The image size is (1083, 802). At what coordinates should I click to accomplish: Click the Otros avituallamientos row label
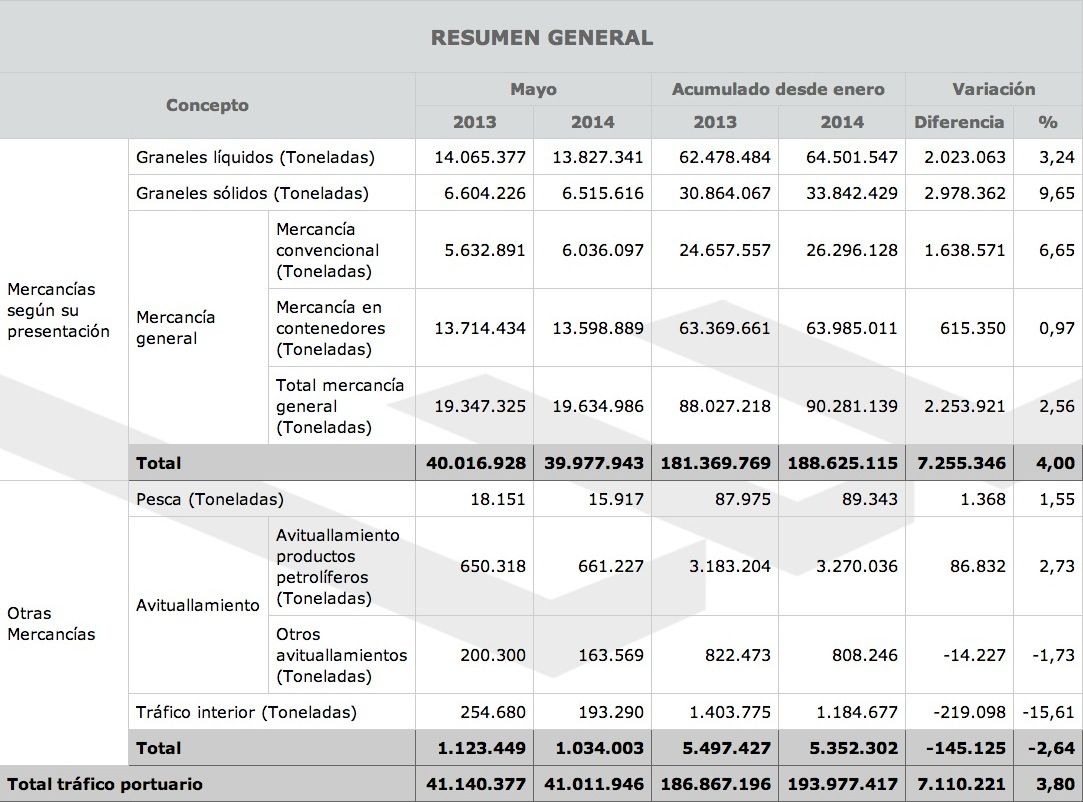341,655
